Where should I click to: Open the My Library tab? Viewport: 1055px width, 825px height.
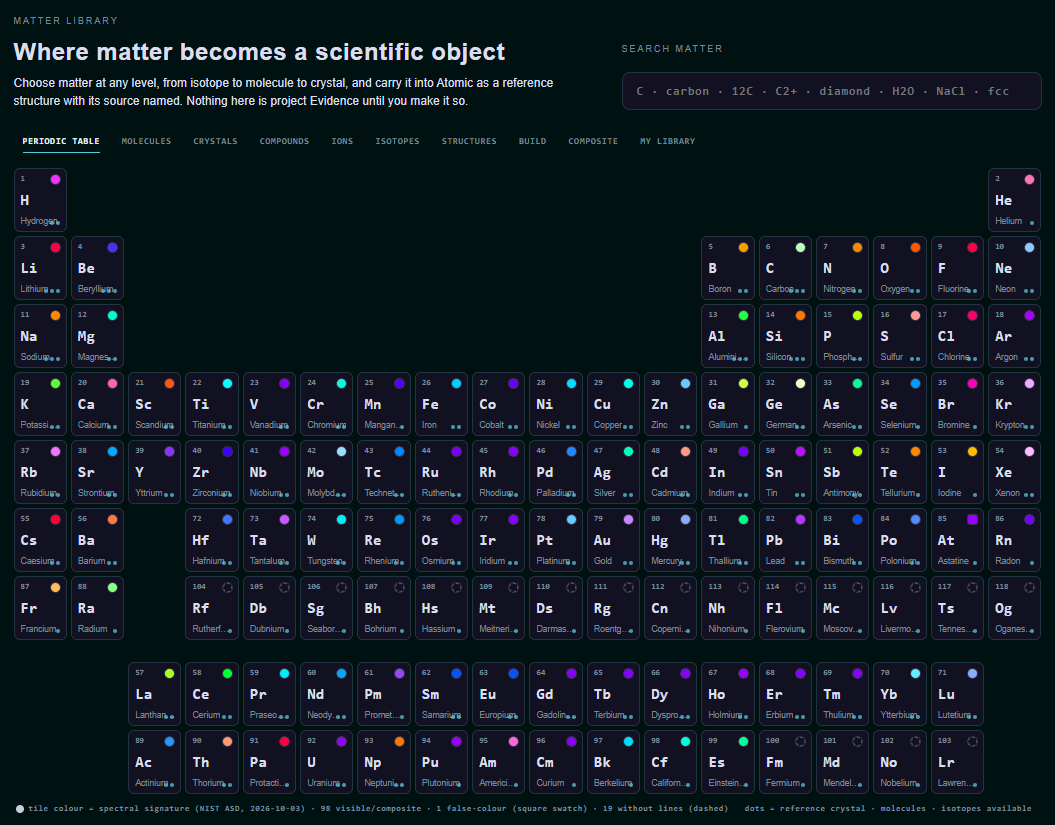[667, 141]
